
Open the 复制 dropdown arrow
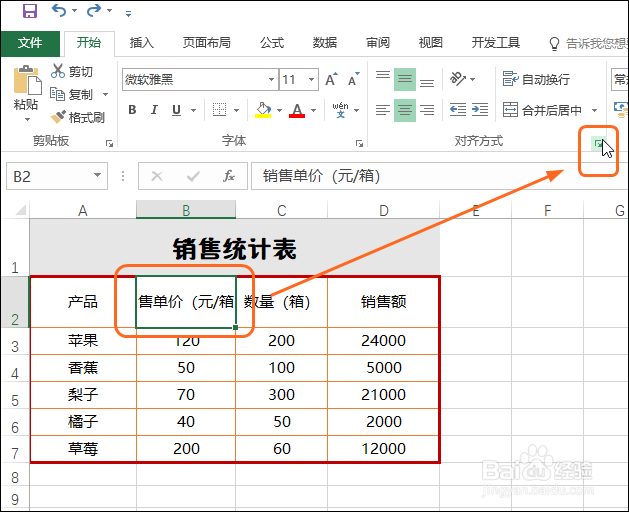106,95
